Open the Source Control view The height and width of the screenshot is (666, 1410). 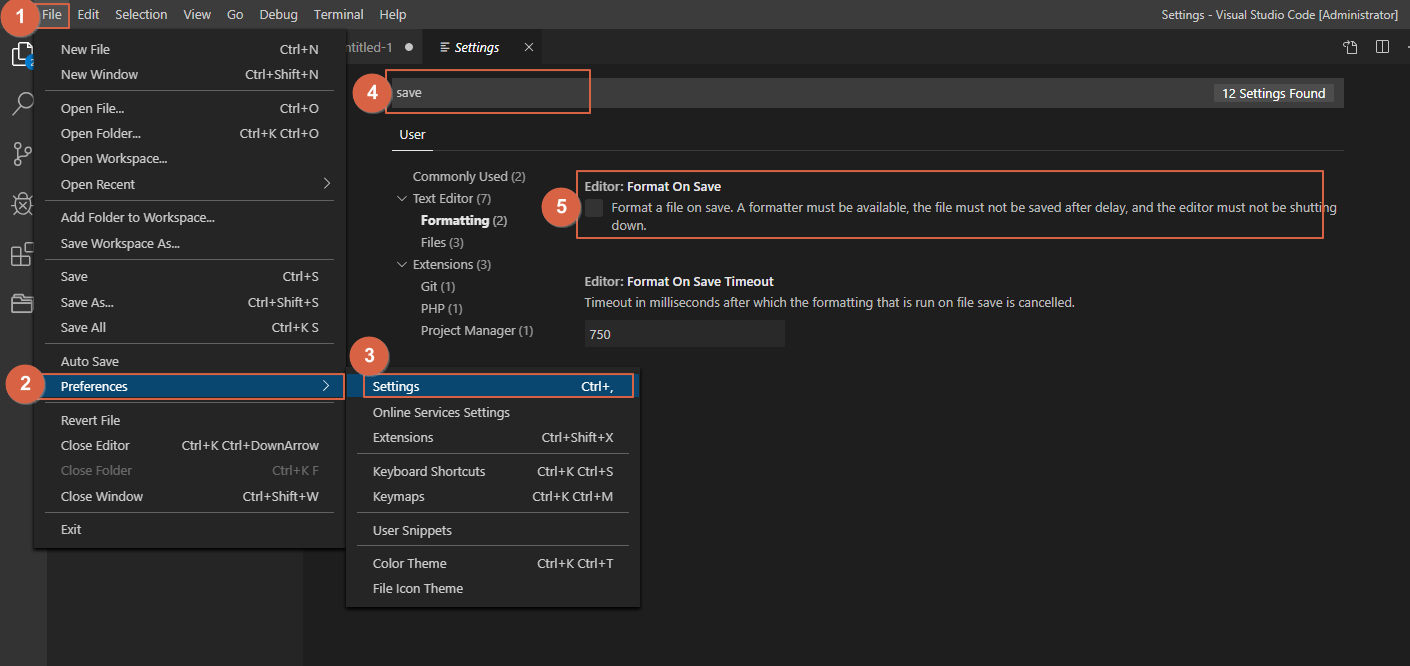(x=22, y=154)
